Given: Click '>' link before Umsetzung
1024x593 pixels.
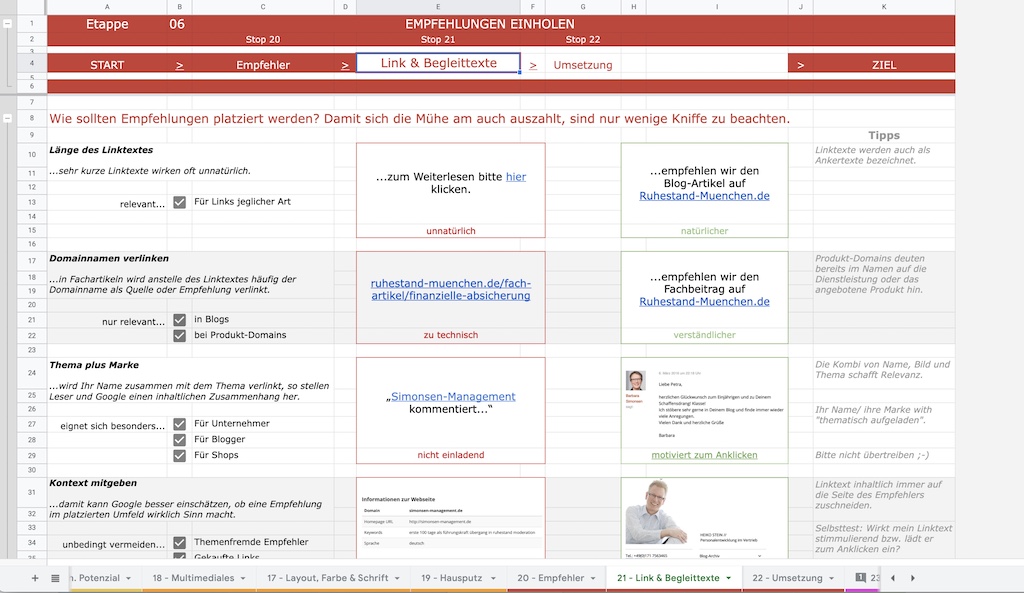Looking at the screenshot, I should point(533,65).
